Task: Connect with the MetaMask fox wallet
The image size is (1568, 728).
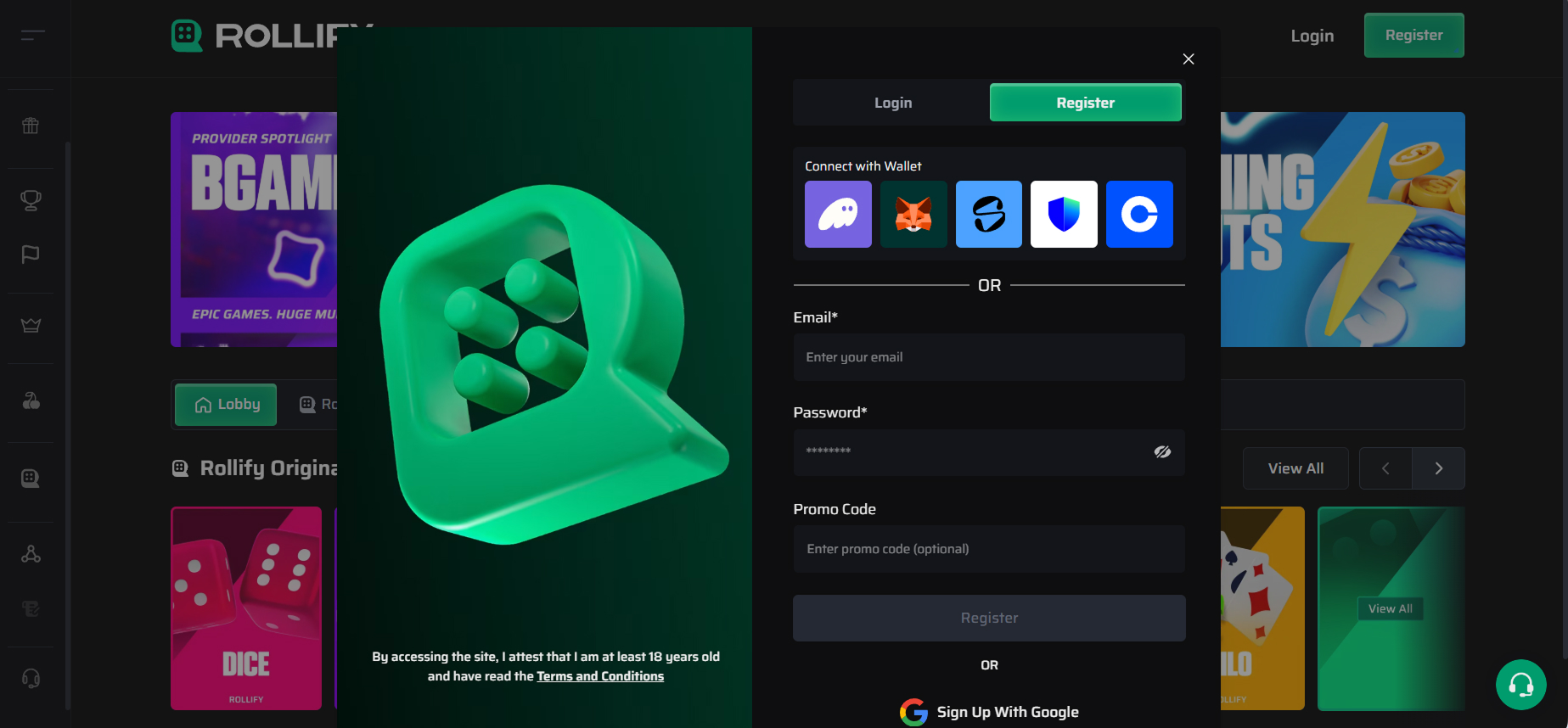Action: pos(913,214)
